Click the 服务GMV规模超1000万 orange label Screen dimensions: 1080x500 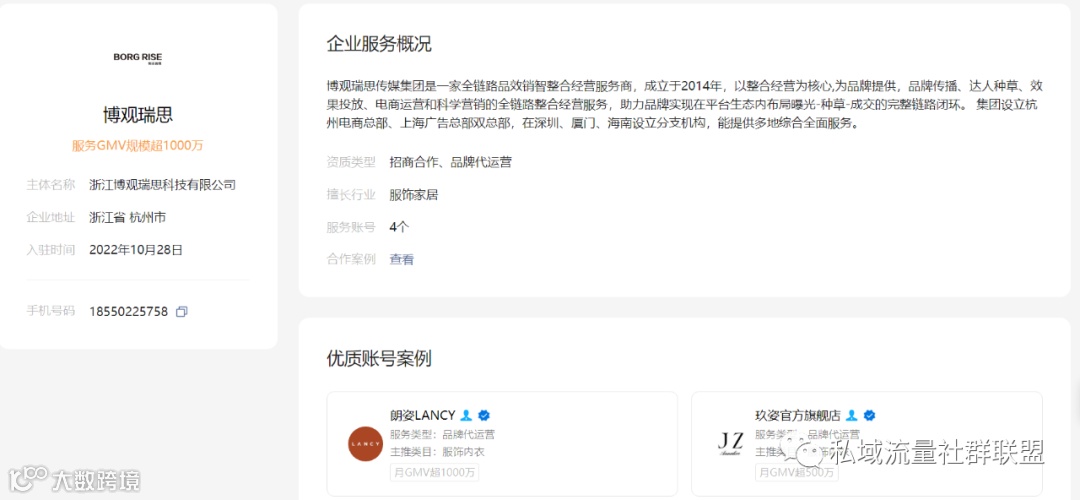click(138, 145)
